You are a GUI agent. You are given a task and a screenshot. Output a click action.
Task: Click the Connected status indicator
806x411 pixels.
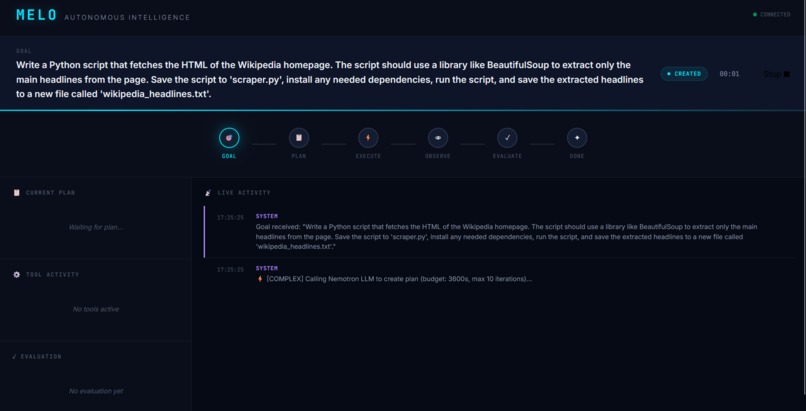772,14
